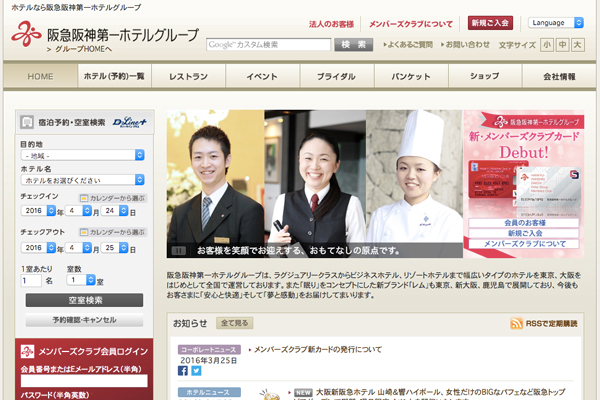
Task: Click the ホテルニュース category tag
Action: (209, 392)
